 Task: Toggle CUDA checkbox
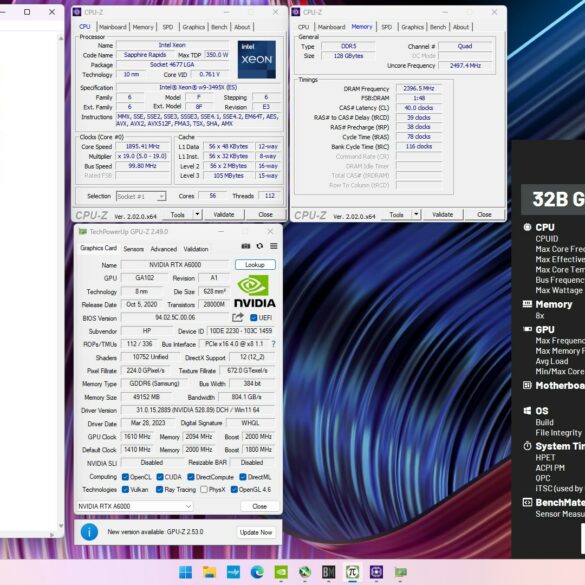[160, 477]
